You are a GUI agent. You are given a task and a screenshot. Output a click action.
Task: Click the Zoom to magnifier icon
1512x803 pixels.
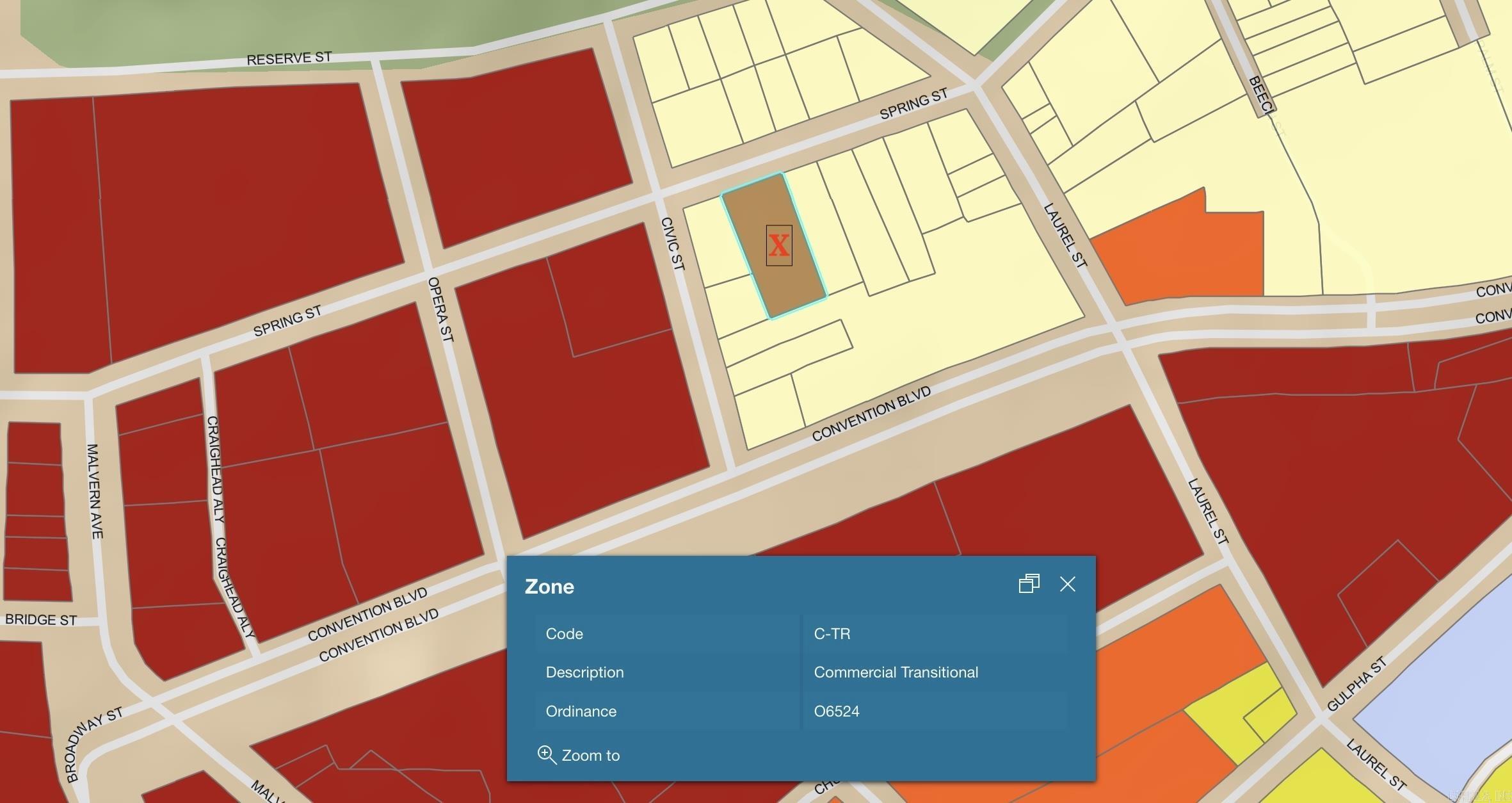(546, 755)
